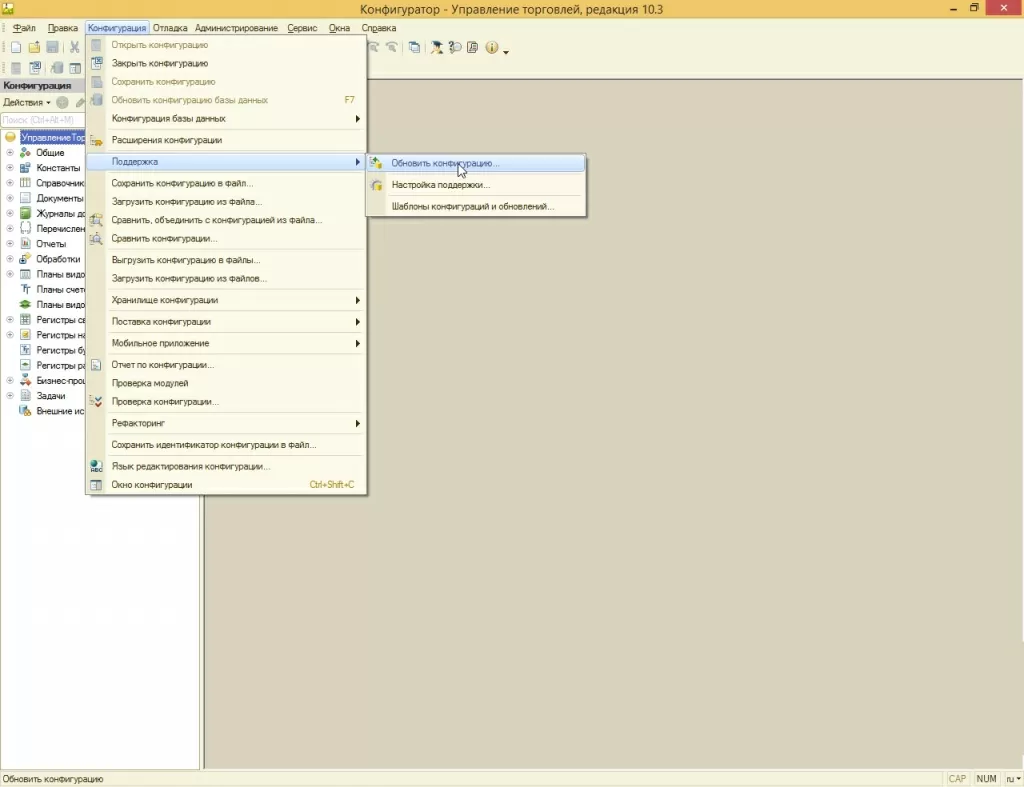Screen dimensions: 1024x787
Task: Open the Сервис menu
Action: (302, 28)
